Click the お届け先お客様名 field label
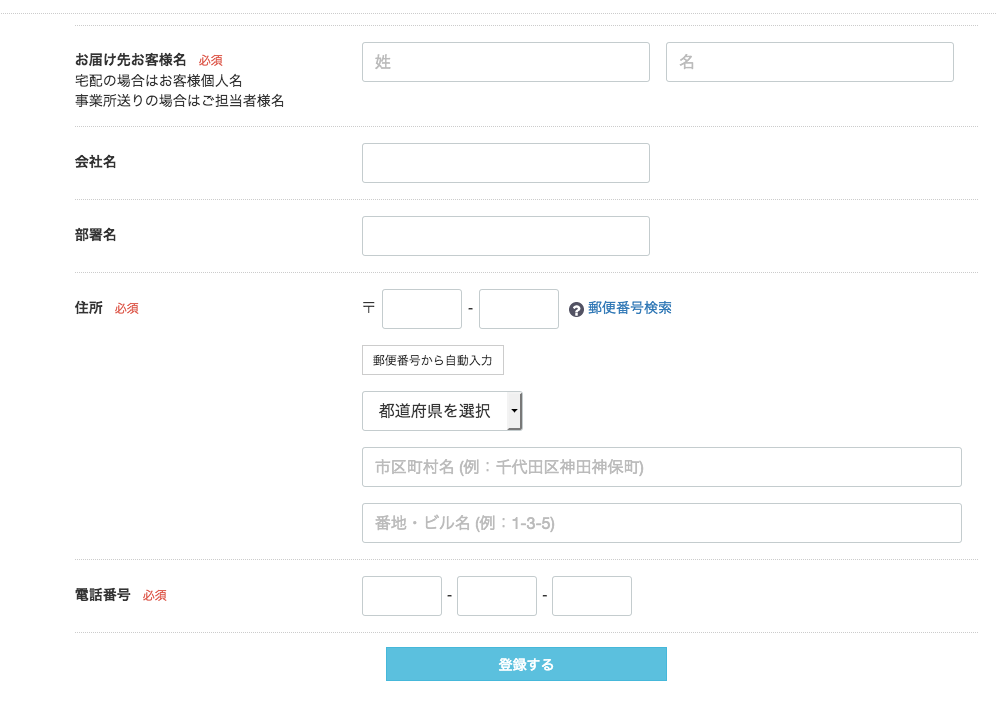Screen dimensions: 996x707 click(x=130, y=60)
